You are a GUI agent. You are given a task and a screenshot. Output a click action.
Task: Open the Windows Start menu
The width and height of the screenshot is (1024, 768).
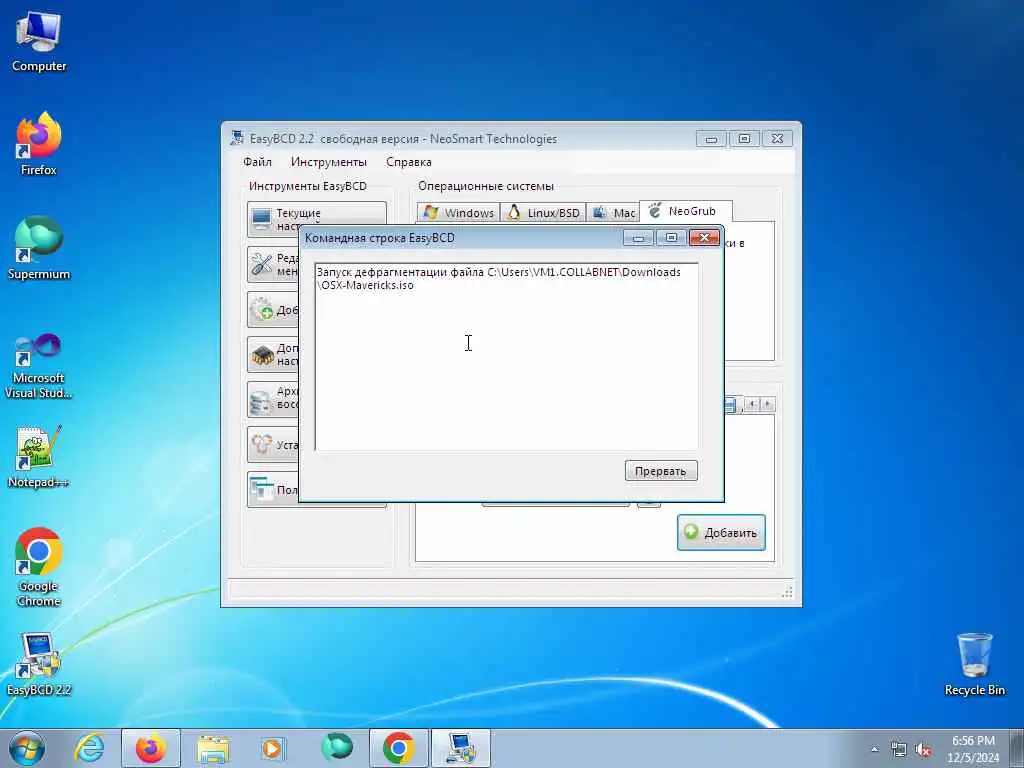tap(27, 748)
